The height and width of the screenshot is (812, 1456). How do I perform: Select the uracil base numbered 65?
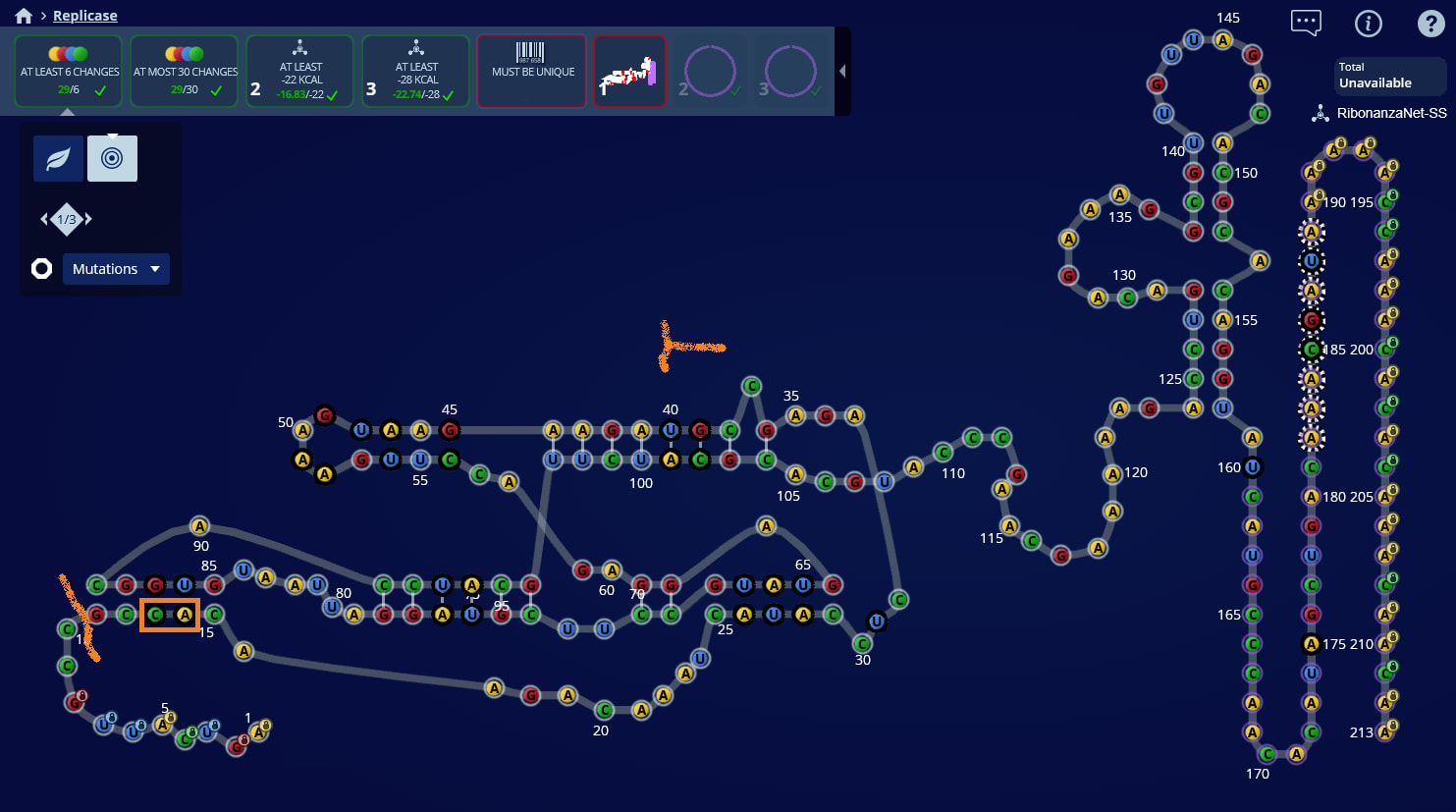(803, 585)
